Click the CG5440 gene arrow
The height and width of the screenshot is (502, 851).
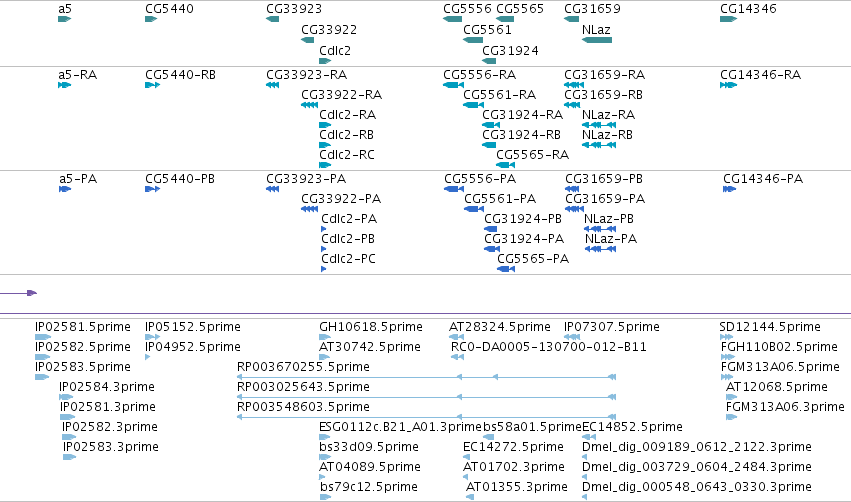click(151, 19)
